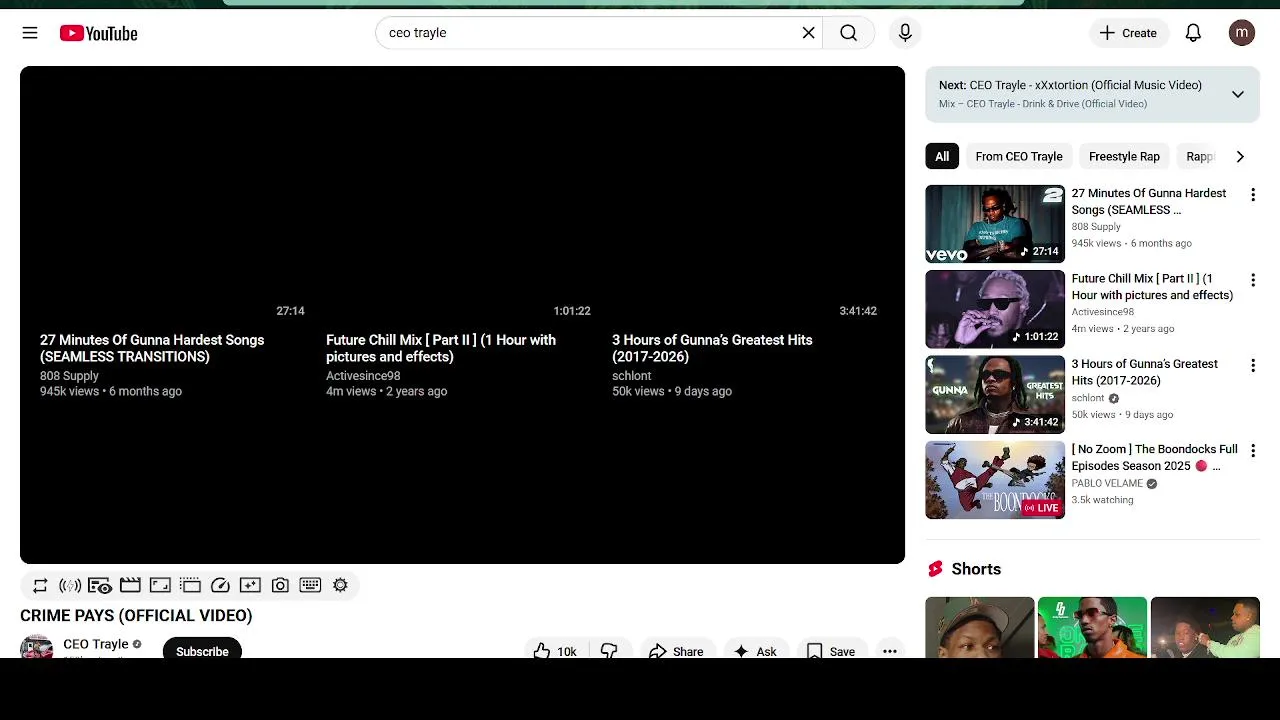Click the Shorts section logo icon
Image resolution: width=1280 pixels, height=720 pixels.
coord(935,569)
